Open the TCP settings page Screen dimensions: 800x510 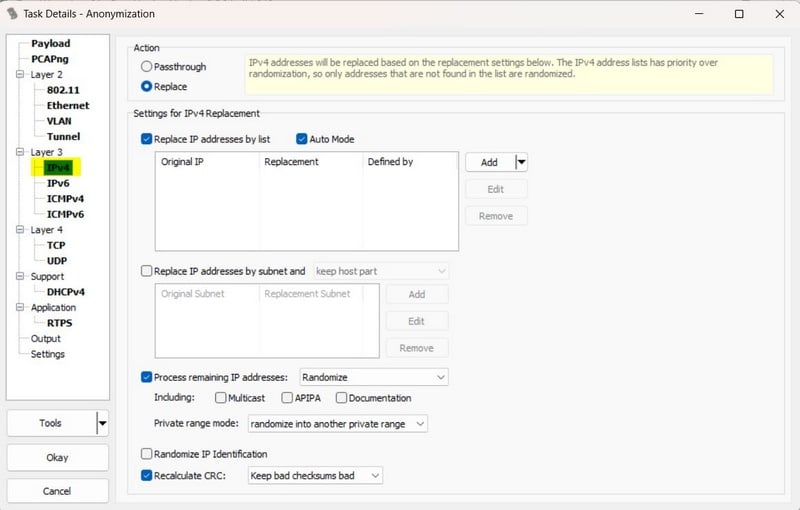[x=56, y=245]
